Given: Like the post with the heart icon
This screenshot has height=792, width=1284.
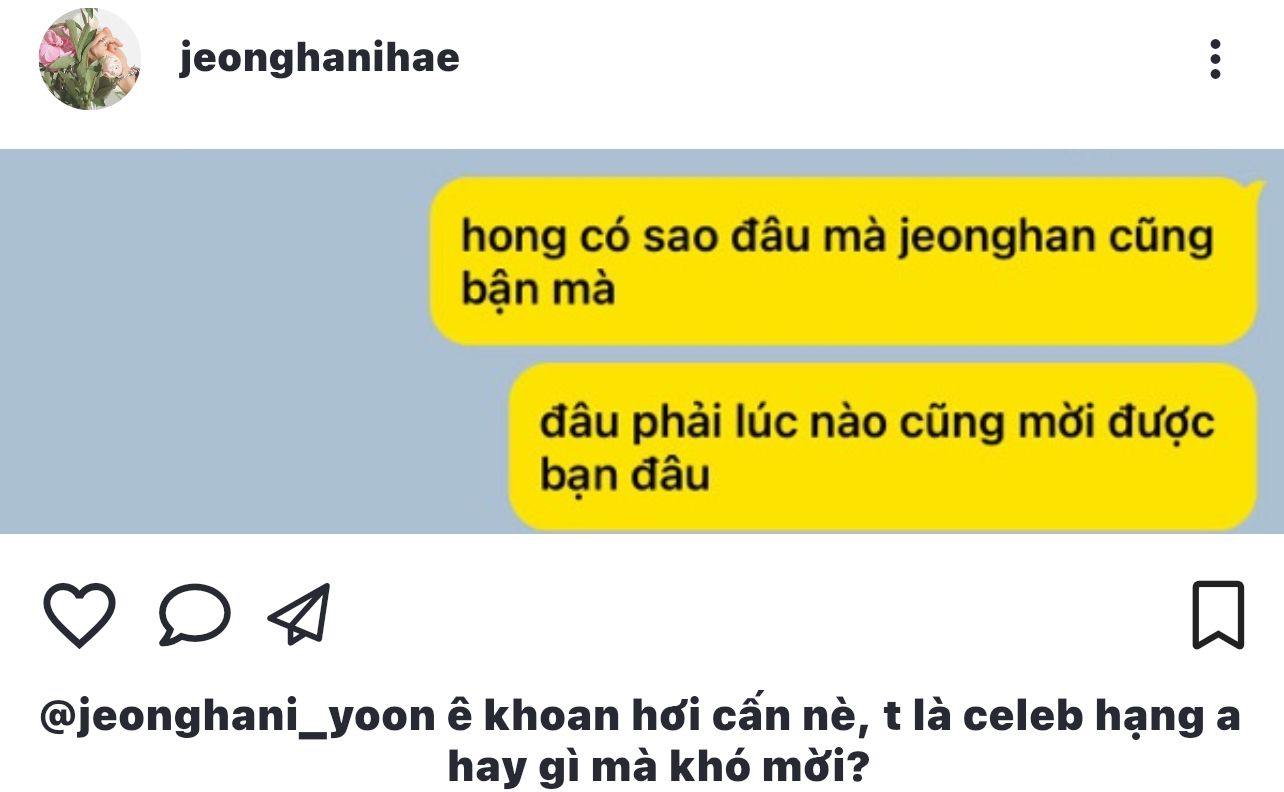Looking at the screenshot, I should point(80,614).
